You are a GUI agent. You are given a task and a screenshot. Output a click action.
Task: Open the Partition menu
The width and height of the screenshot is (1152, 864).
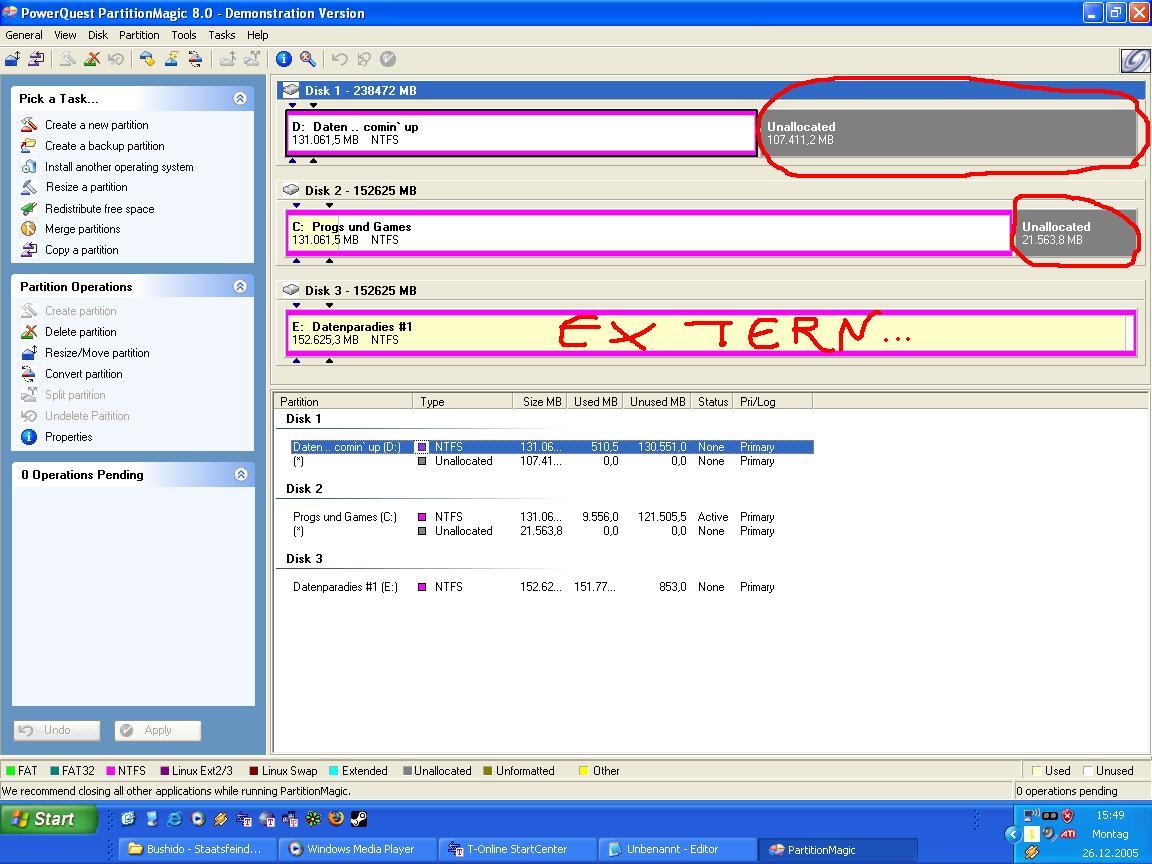tap(139, 35)
